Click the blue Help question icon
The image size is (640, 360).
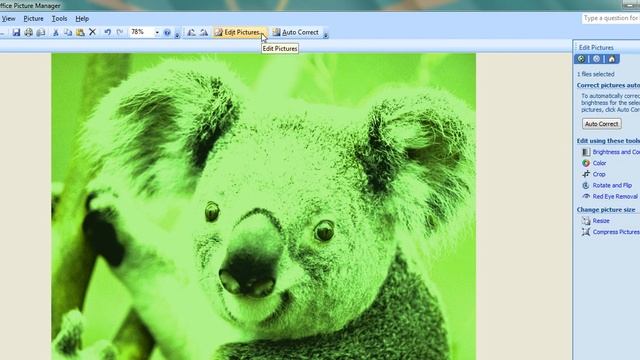coord(167,33)
